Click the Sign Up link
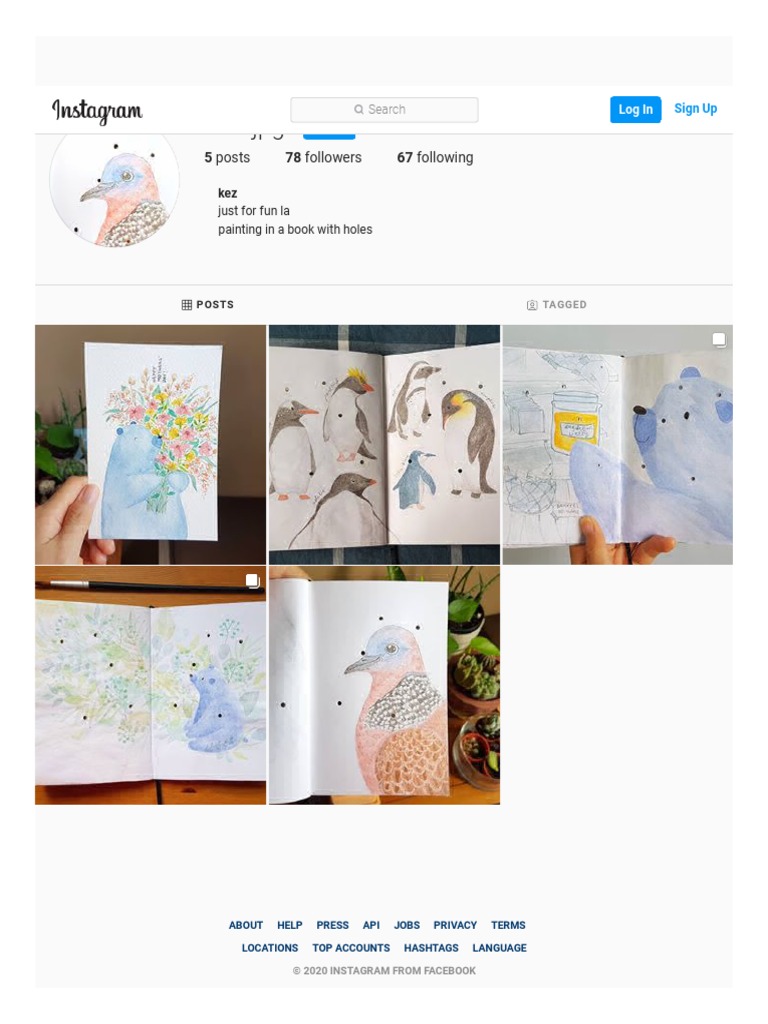 696,109
